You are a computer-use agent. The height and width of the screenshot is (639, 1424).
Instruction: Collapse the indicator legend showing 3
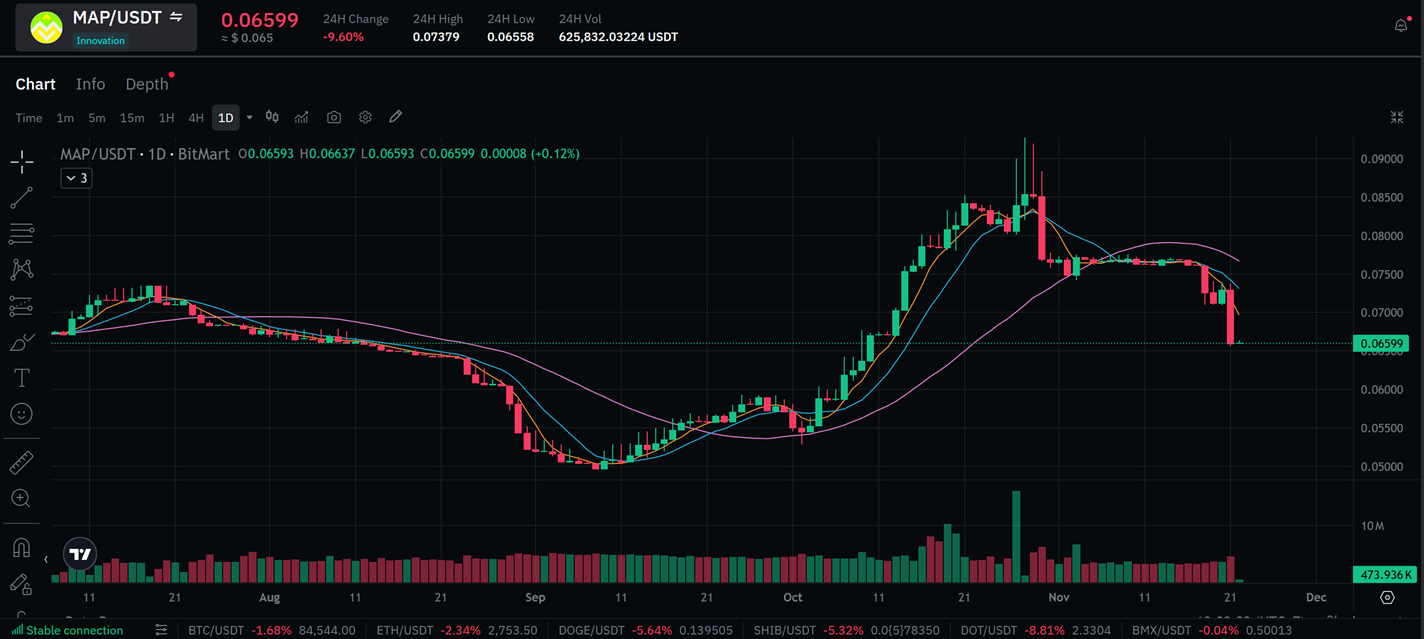[x=76, y=178]
